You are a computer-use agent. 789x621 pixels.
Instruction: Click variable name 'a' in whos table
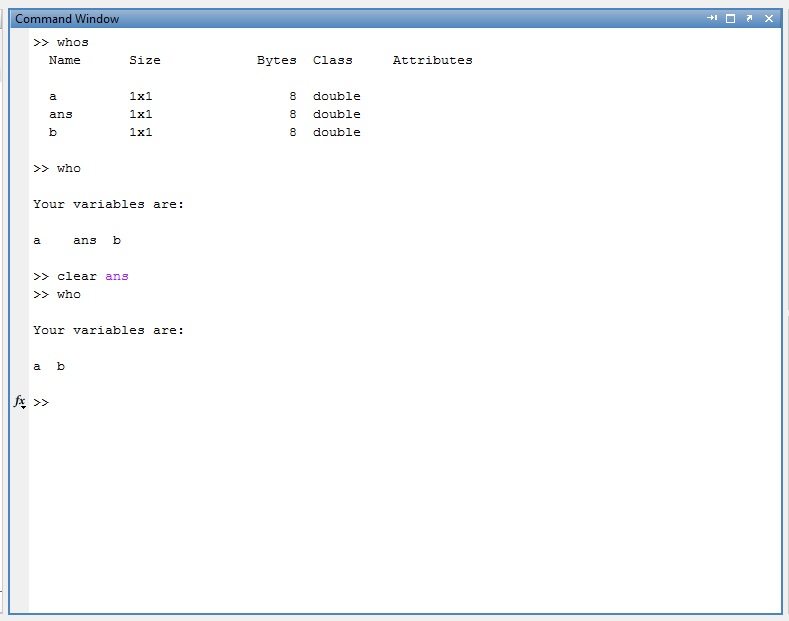(53, 97)
